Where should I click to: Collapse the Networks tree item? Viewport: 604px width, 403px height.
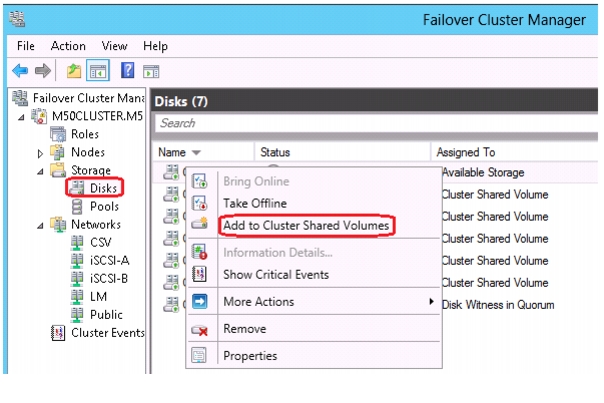point(40,225)
